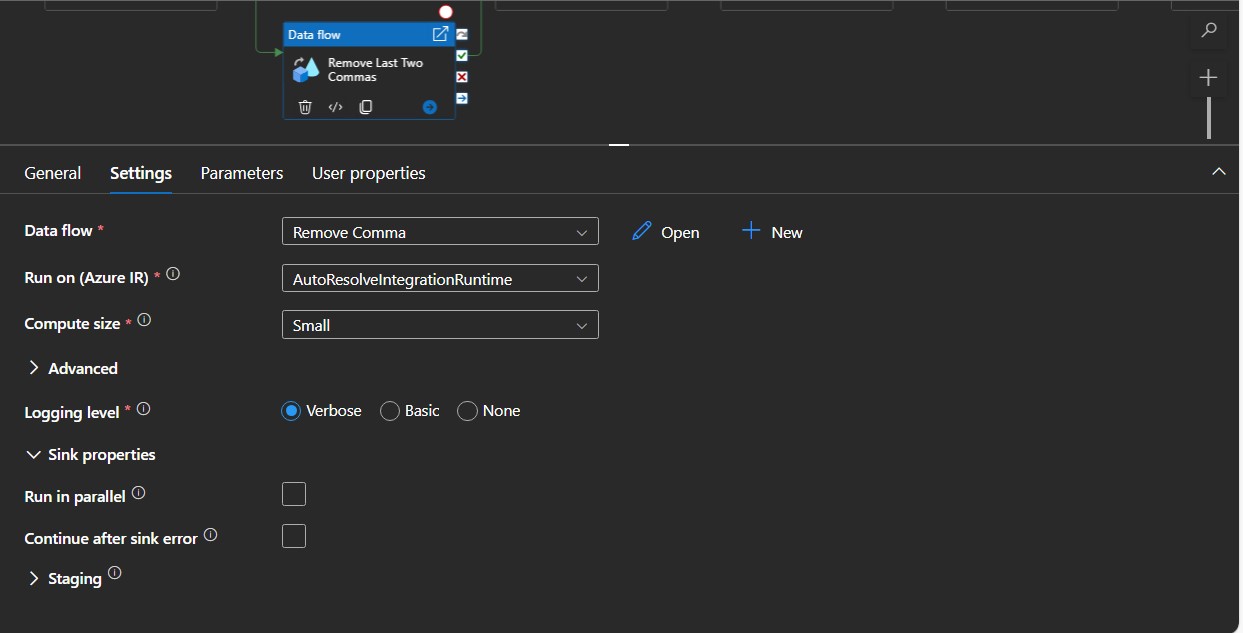Open Data flow dropdown Remove Comma

(x=440, y=231)
